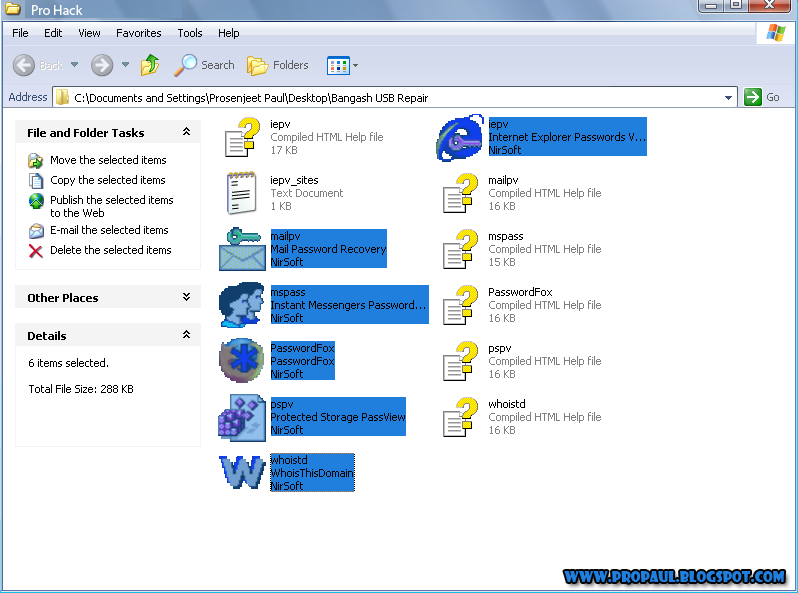This screenshot has height=593, width=798.
Task: Click the e-mail envelope task icon
Action: coord(36,231)
